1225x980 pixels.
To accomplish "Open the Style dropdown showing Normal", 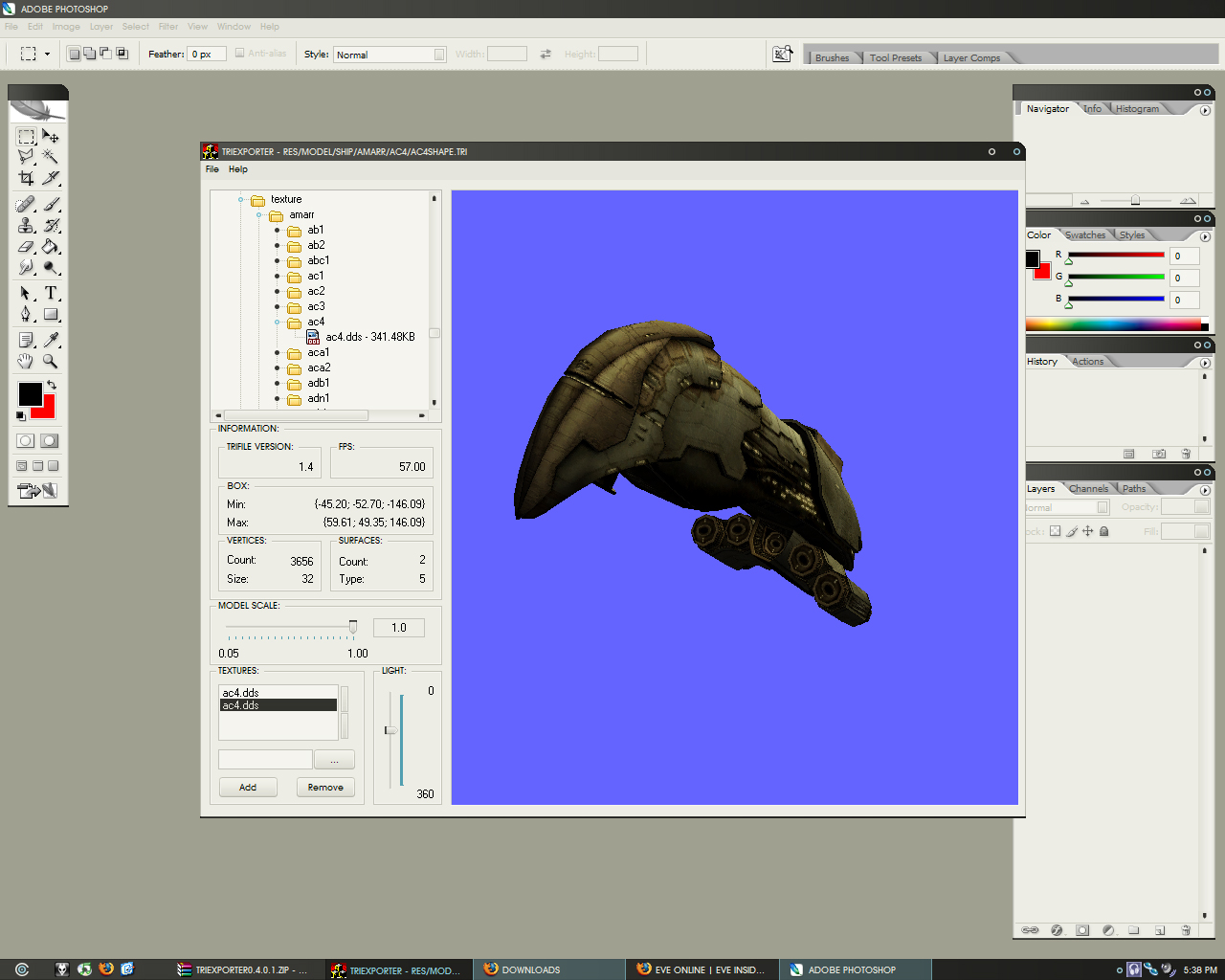I will 390,55.
